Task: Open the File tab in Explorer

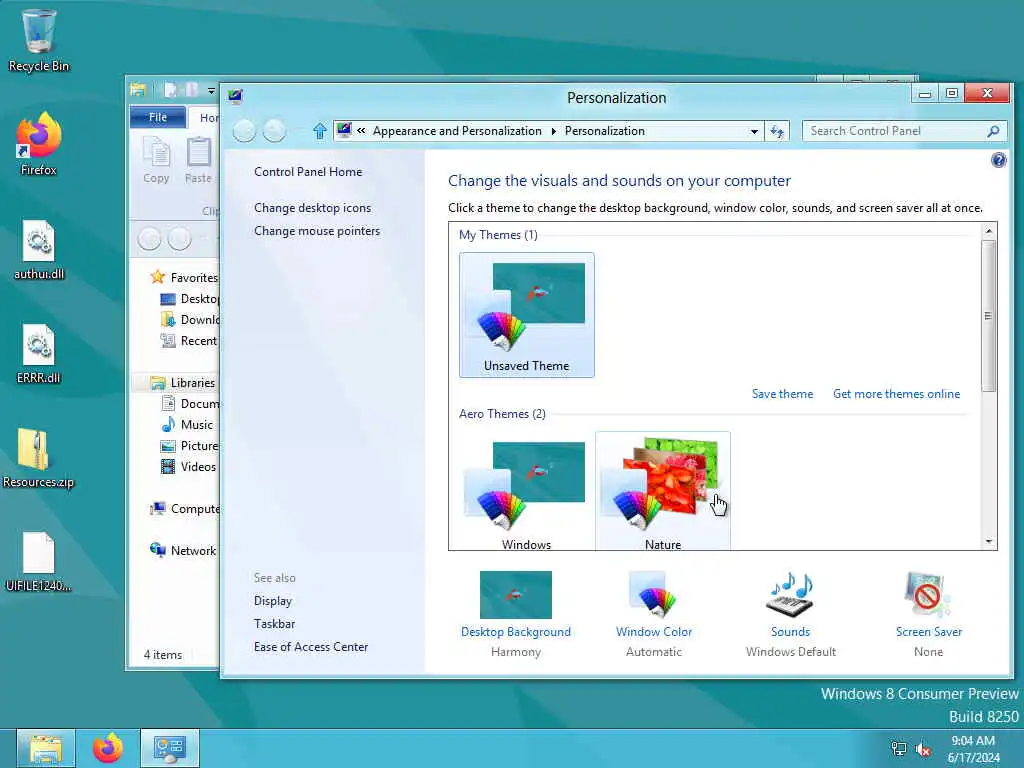Action: click(x=158, y=117)
